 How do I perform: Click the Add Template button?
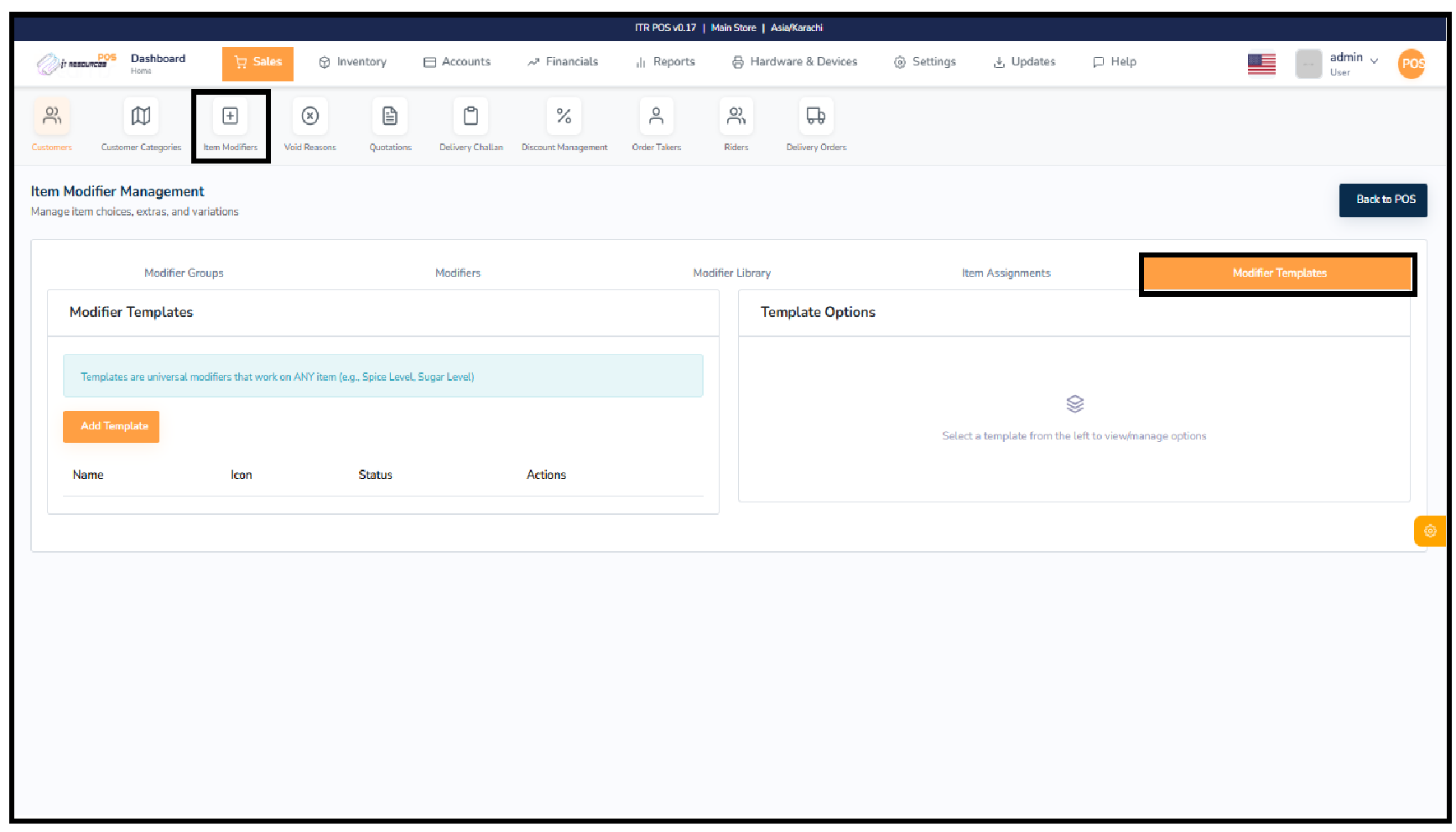[112, 426]
